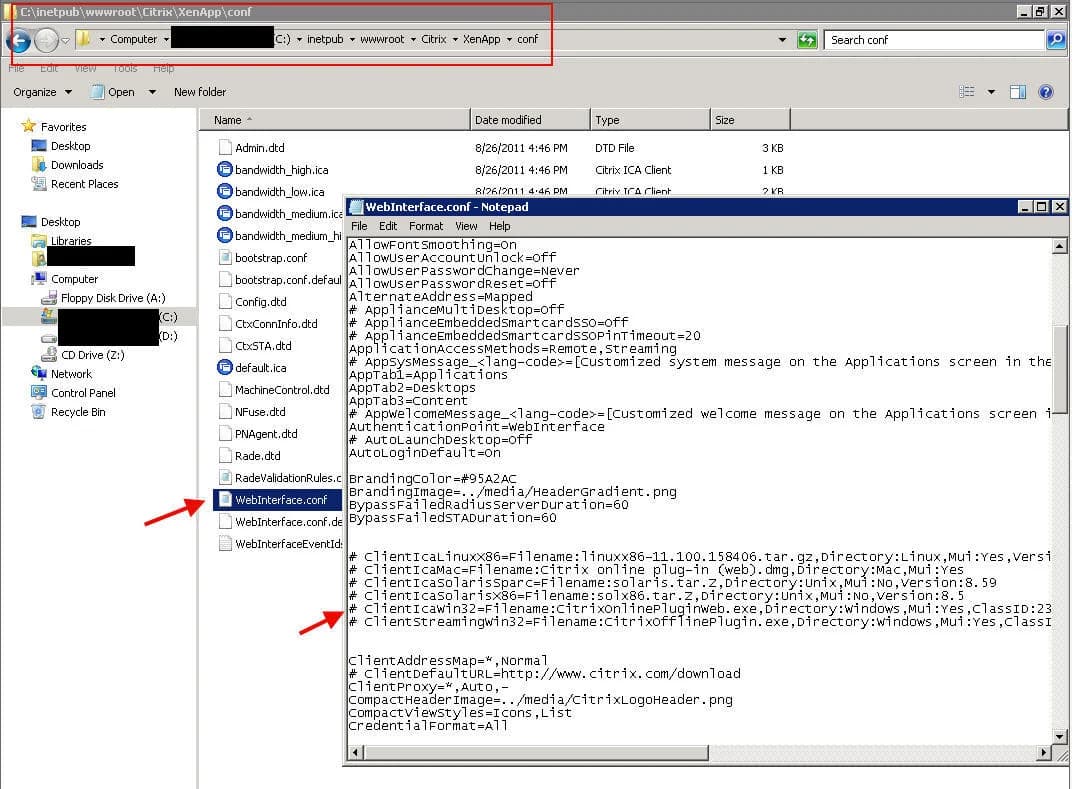The width and height of the screenshot is (1072, 789).
Task: Click the green Refresh icon beside address bar
Action: pos(807,40)
